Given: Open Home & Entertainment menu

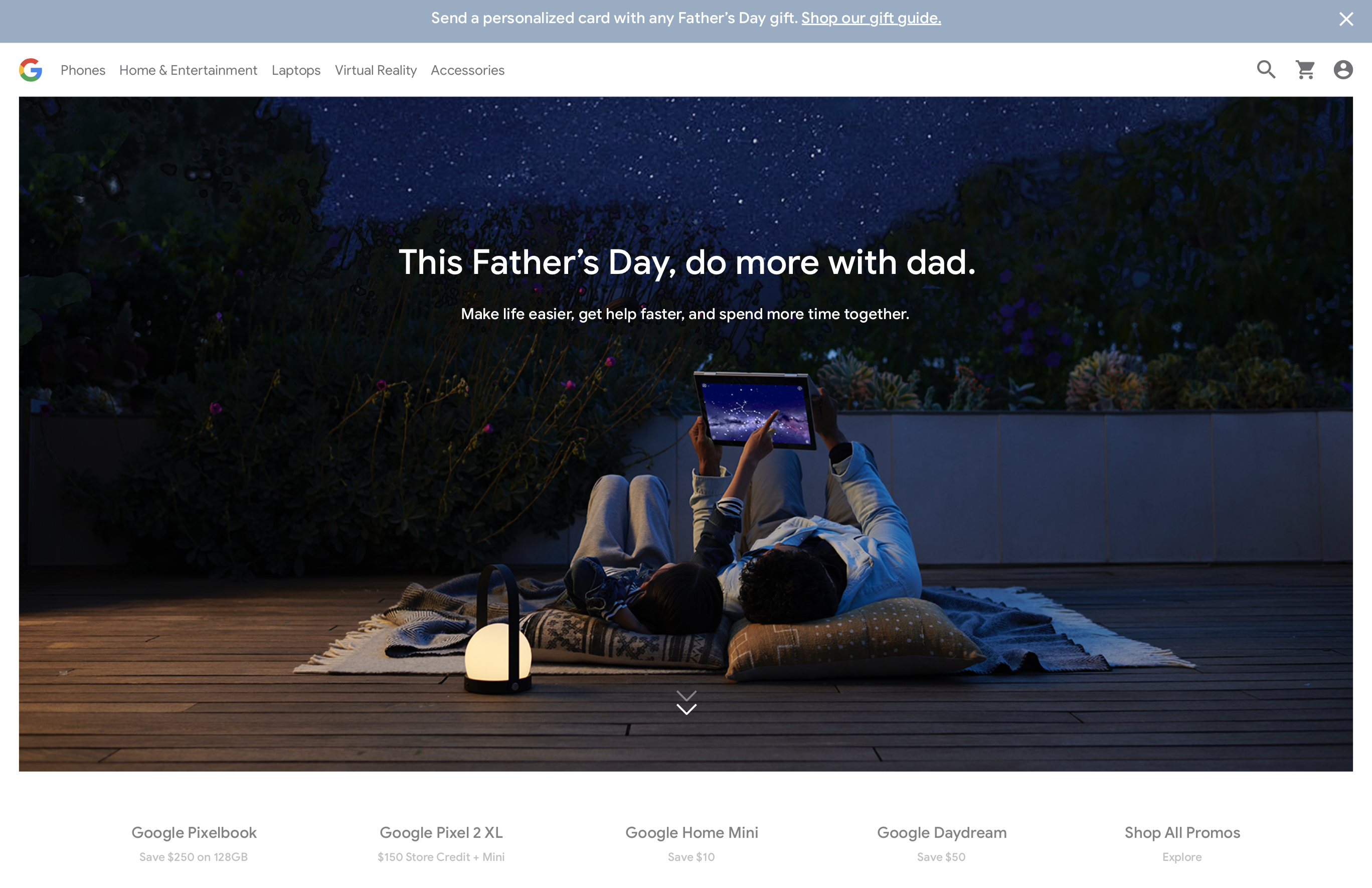Looking at the screenshot, I should coord(189,70).
